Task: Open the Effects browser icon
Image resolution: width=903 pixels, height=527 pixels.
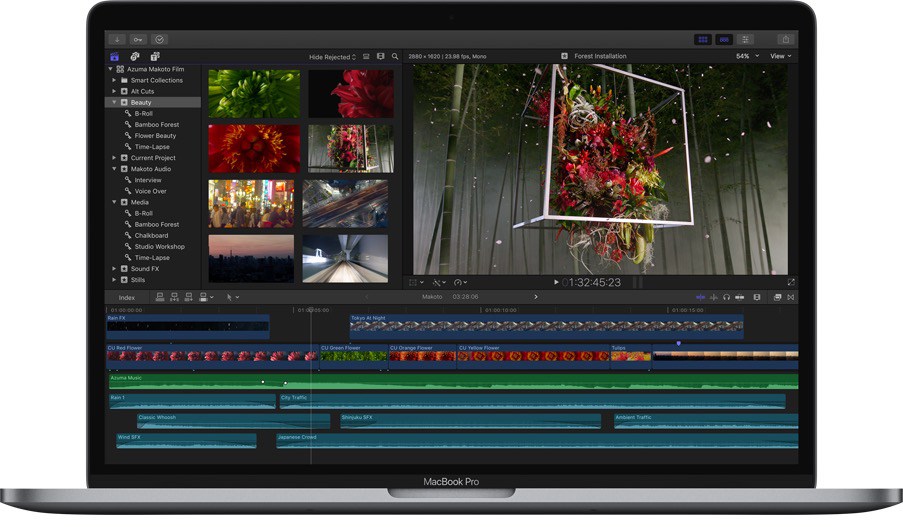Action: pyautogui.click(x=777, y=297)
